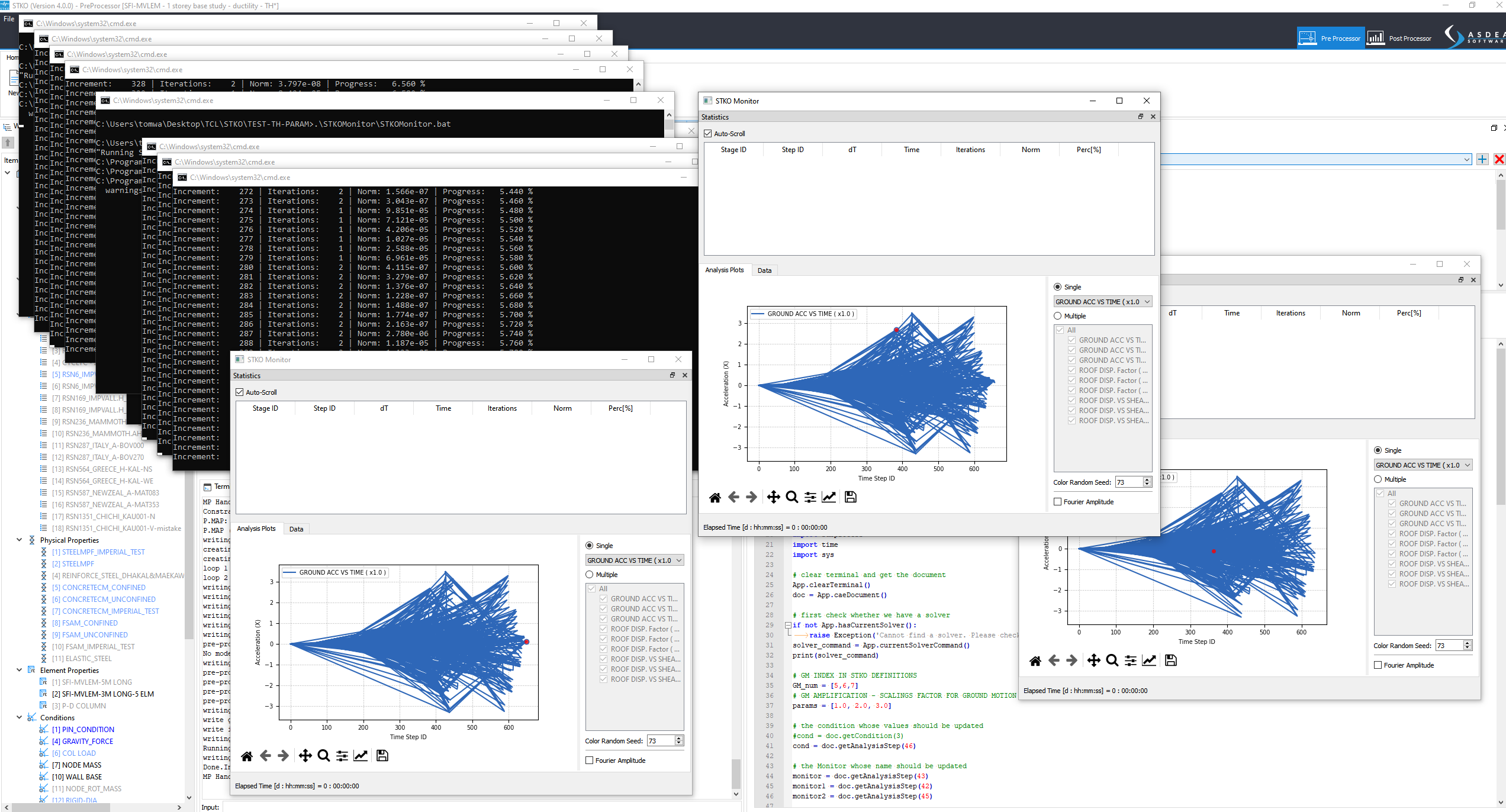Click the blue plus add button

(x=1482, y=159)
